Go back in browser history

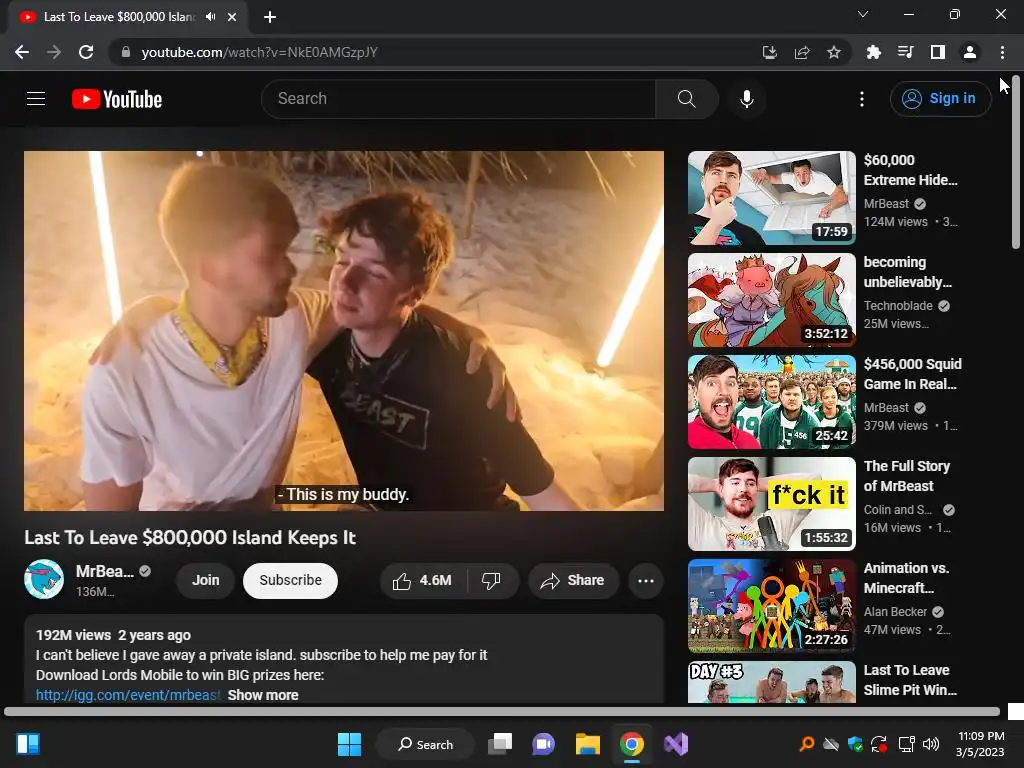pyautogui.click(x=22, y=52)
